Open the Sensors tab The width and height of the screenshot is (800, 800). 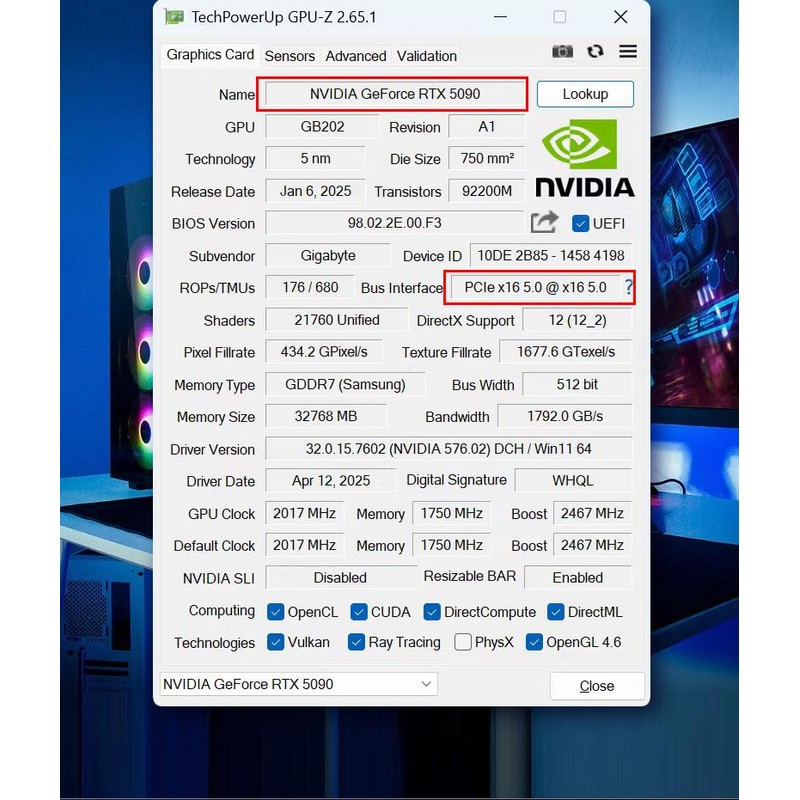tap(289, 56)
